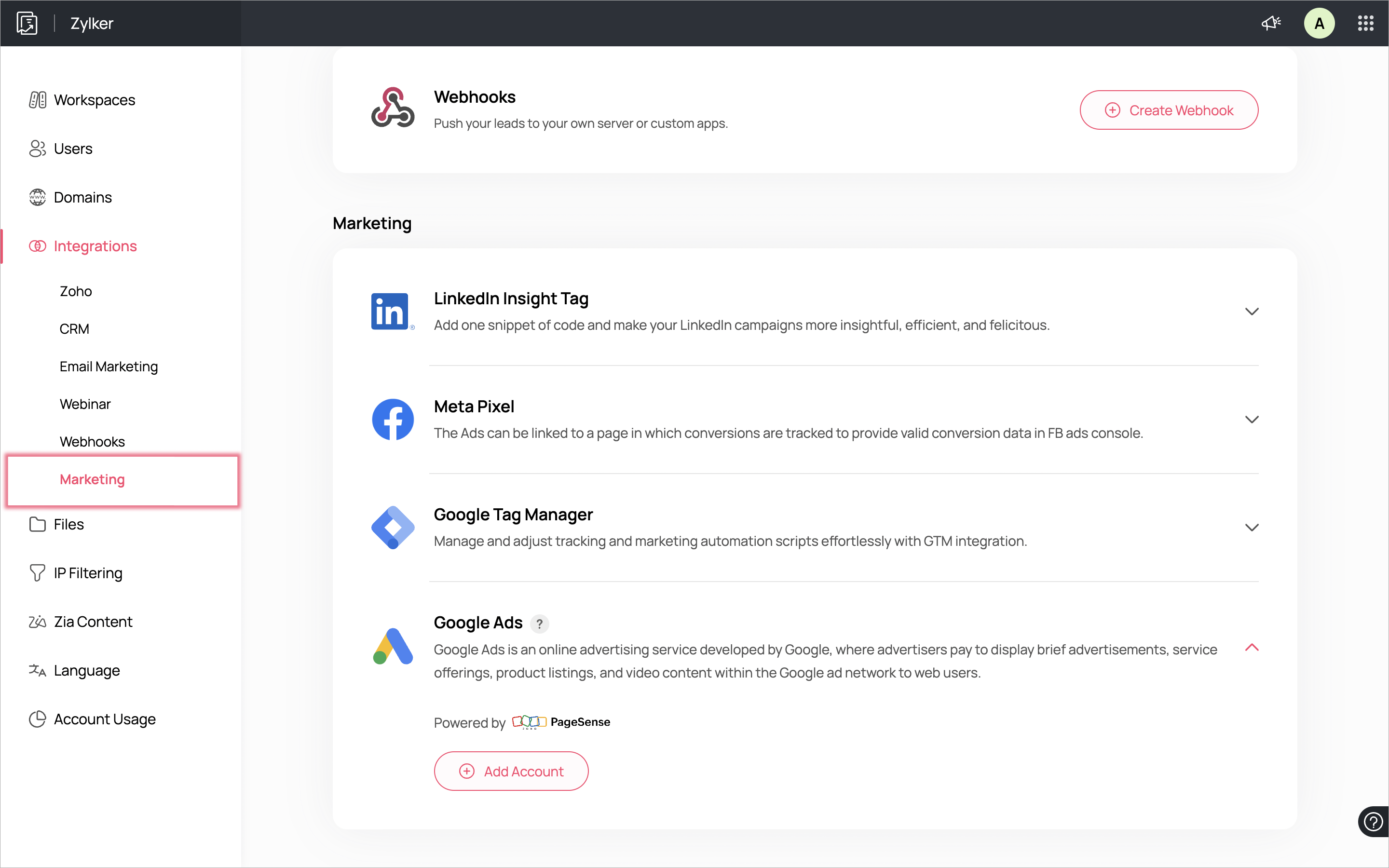Screen dimensions: 1389x868
Task: Expand the Google Tag Manager section
Action: point(1251,528)
